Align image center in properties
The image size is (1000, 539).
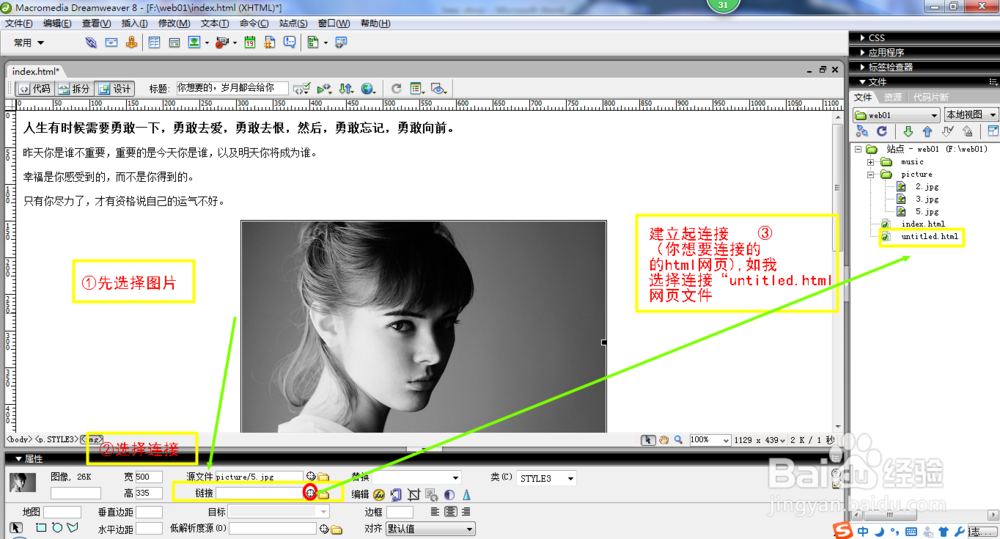451,512
